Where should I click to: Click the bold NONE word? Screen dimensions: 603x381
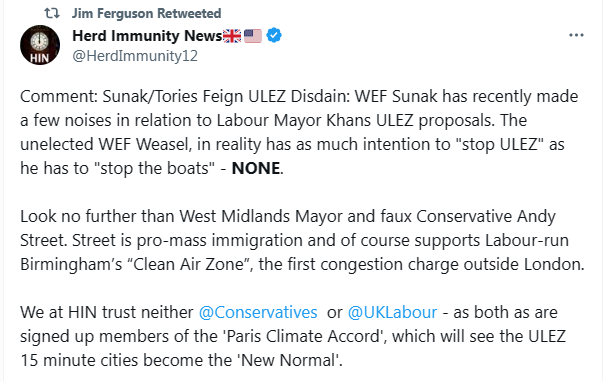pos(256,168)
